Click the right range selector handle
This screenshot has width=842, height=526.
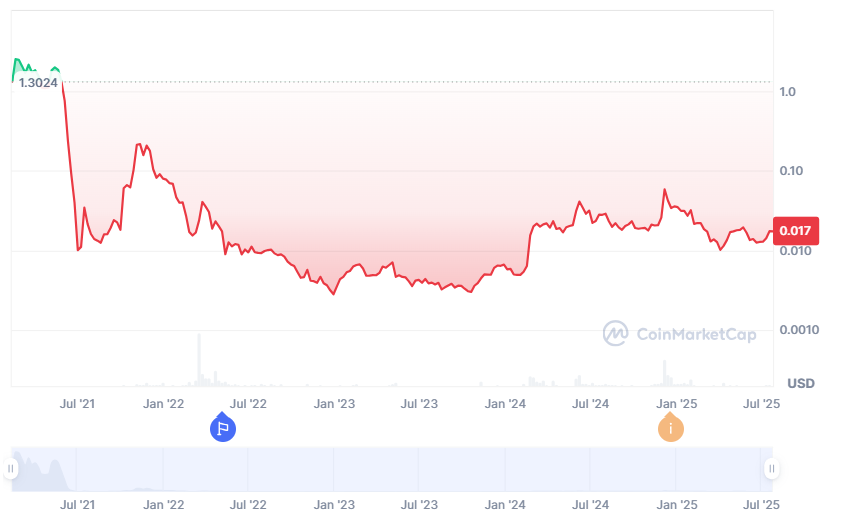771,469
